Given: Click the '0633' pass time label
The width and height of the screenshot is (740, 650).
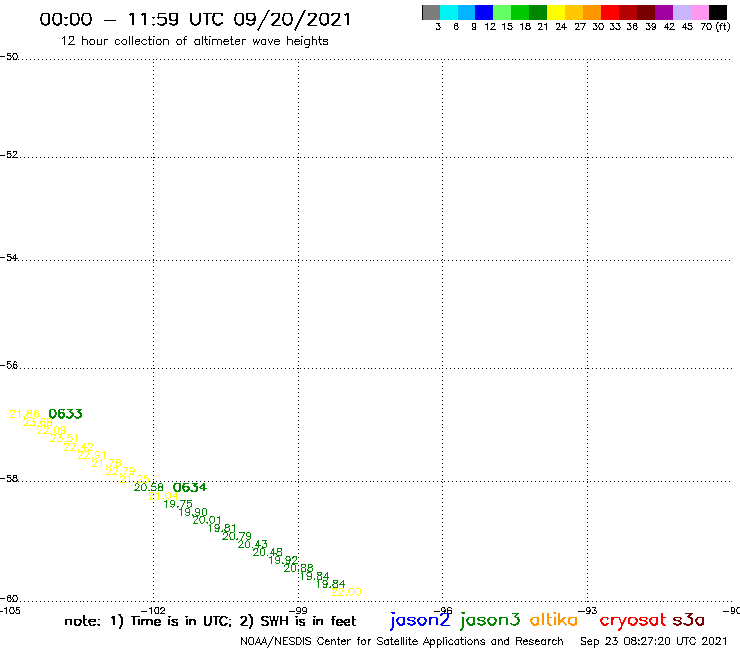Looking at the screenshot, I should coord(66,414).
